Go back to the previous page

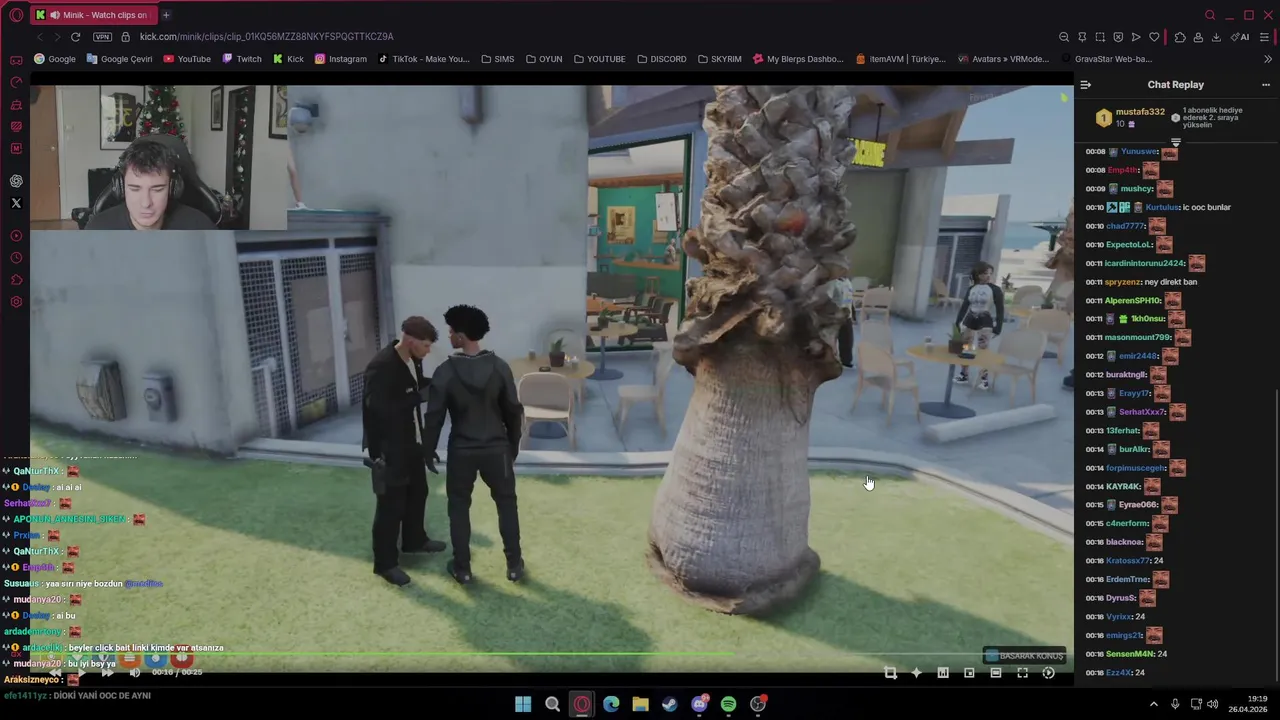point(40,37)
